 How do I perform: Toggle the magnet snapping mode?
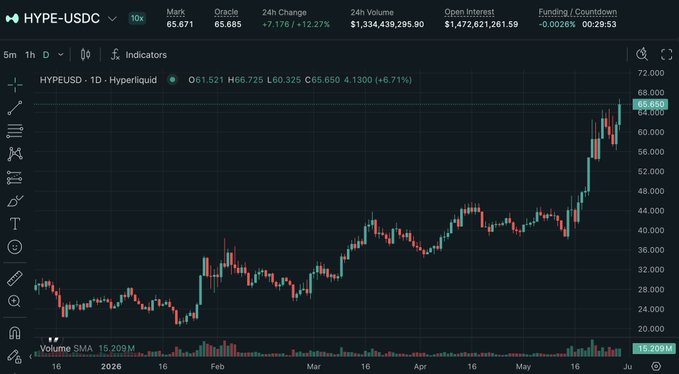15,333
